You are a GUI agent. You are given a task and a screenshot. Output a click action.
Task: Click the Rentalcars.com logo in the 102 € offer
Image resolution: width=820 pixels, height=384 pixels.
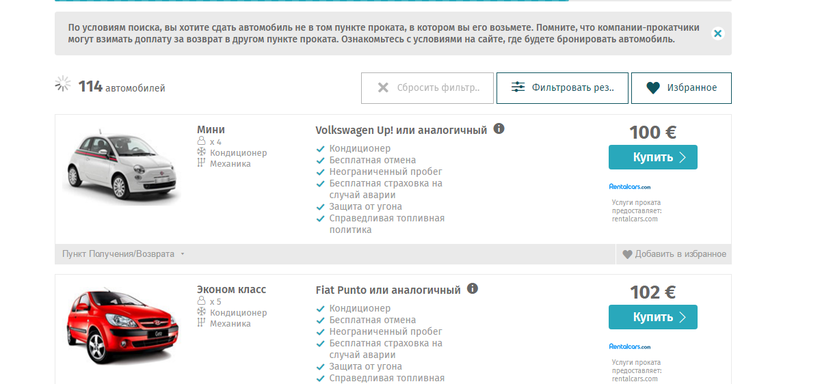[x=630, y=346]
